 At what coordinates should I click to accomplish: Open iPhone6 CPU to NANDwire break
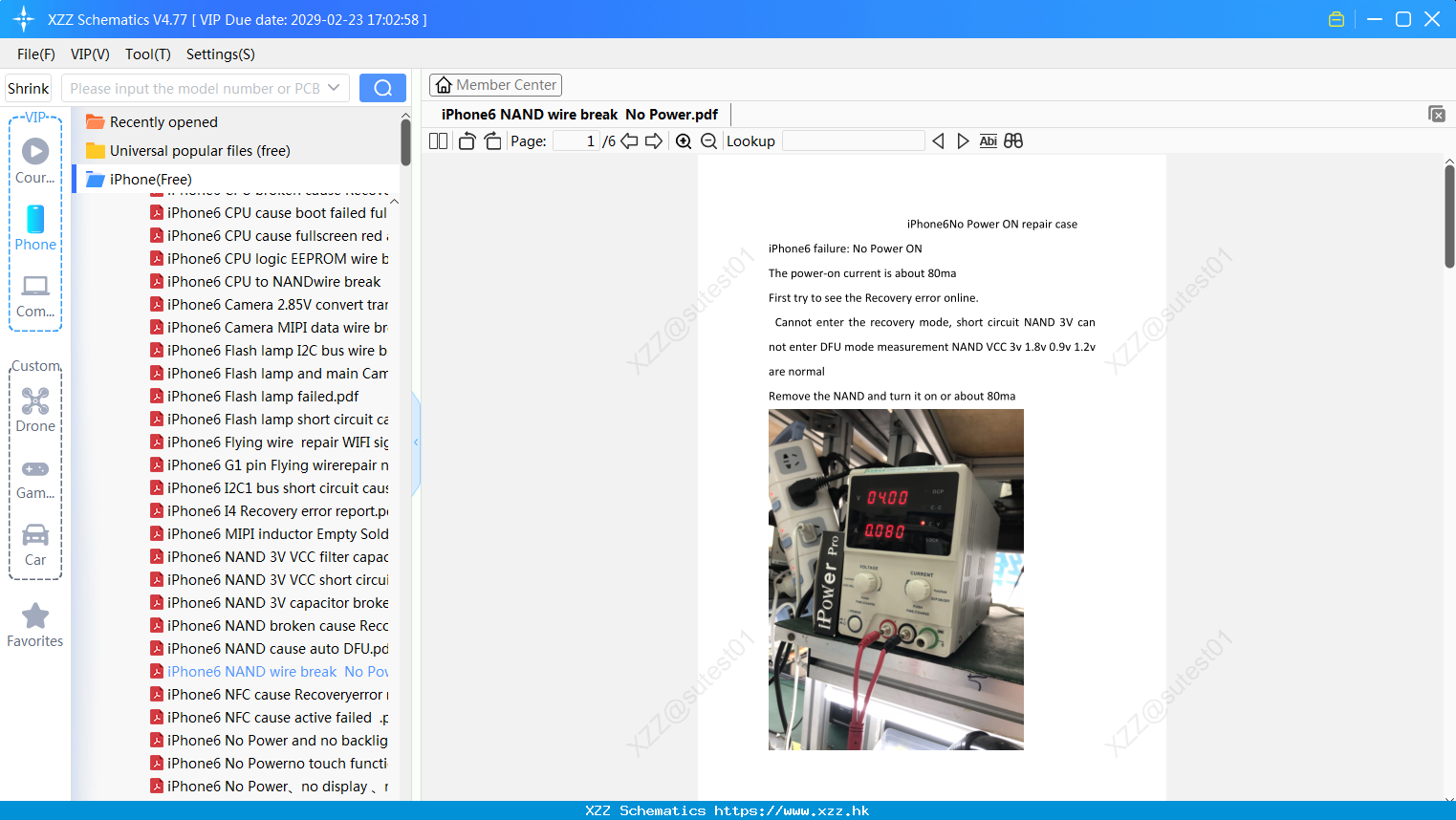click(265, 281)
